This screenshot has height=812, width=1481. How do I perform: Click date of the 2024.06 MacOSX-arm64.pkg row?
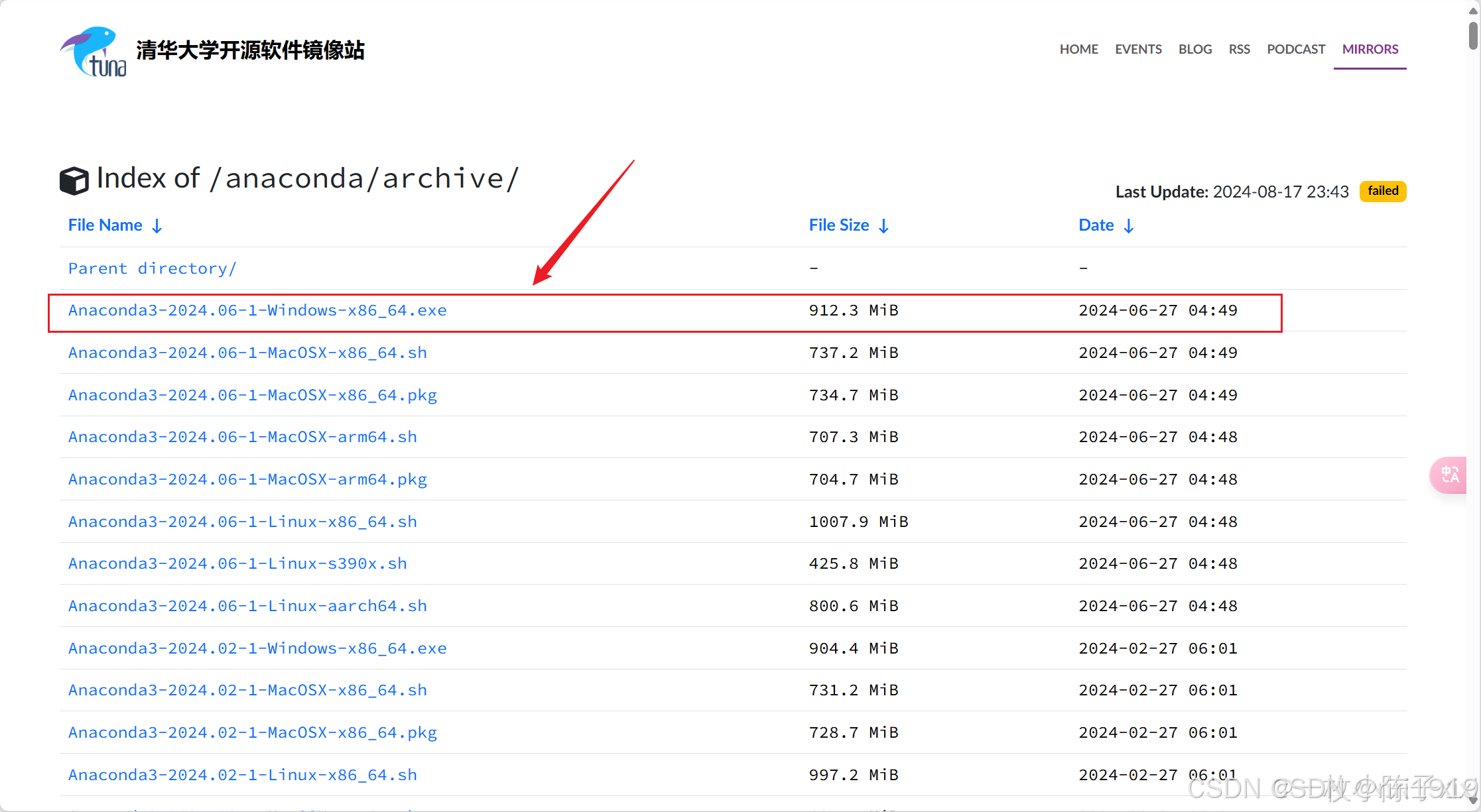click(1158, 479)
